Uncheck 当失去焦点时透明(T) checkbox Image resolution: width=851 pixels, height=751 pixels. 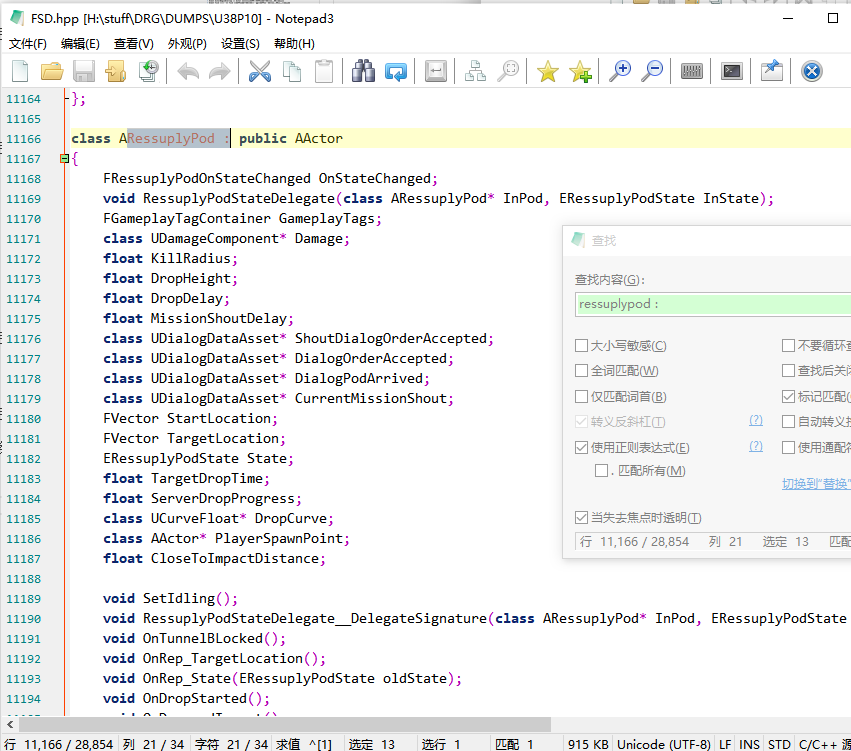(x=581, y=518)
